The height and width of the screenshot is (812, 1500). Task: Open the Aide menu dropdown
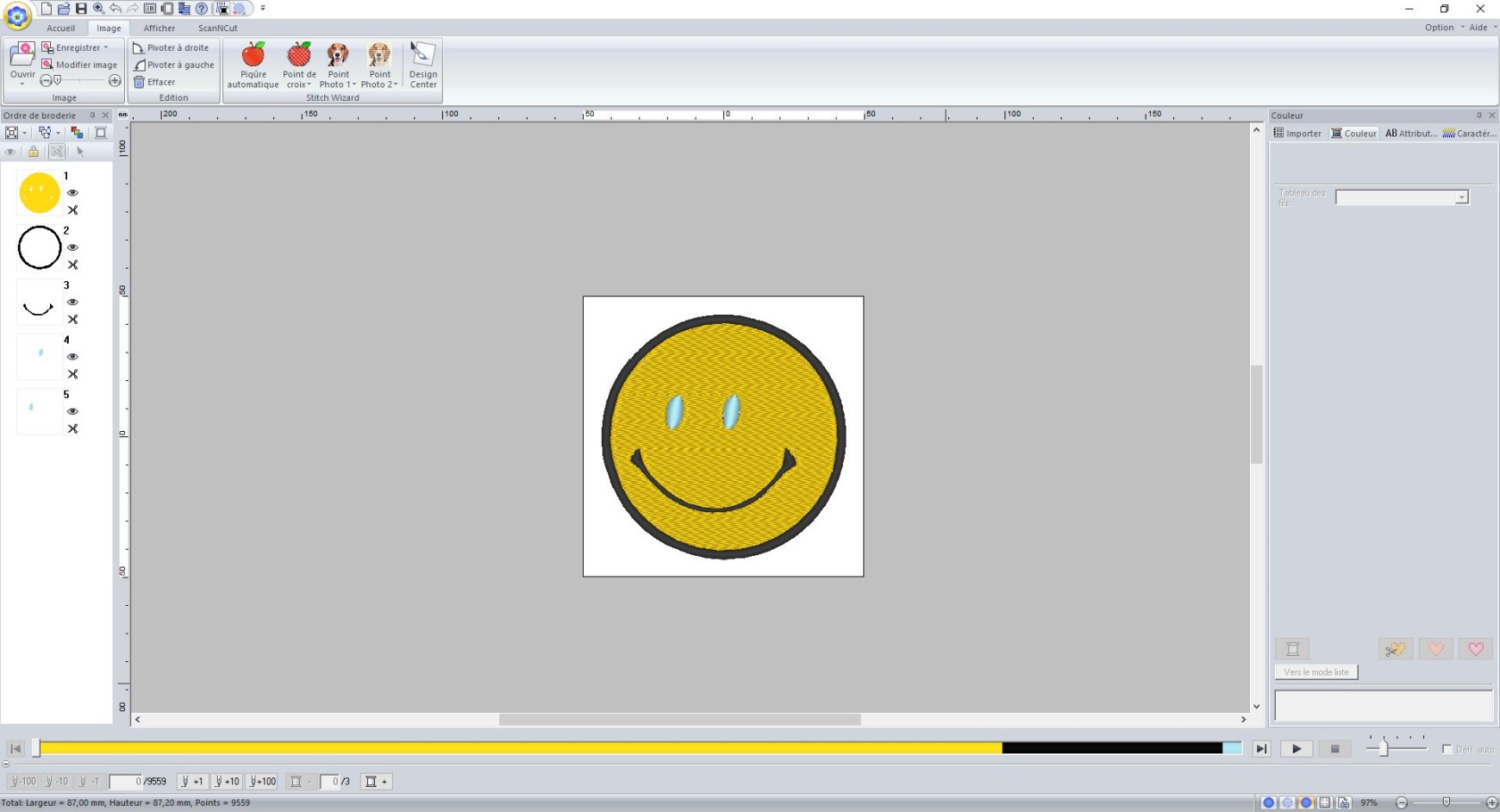pyautogui.click(x=1482, y=27)
